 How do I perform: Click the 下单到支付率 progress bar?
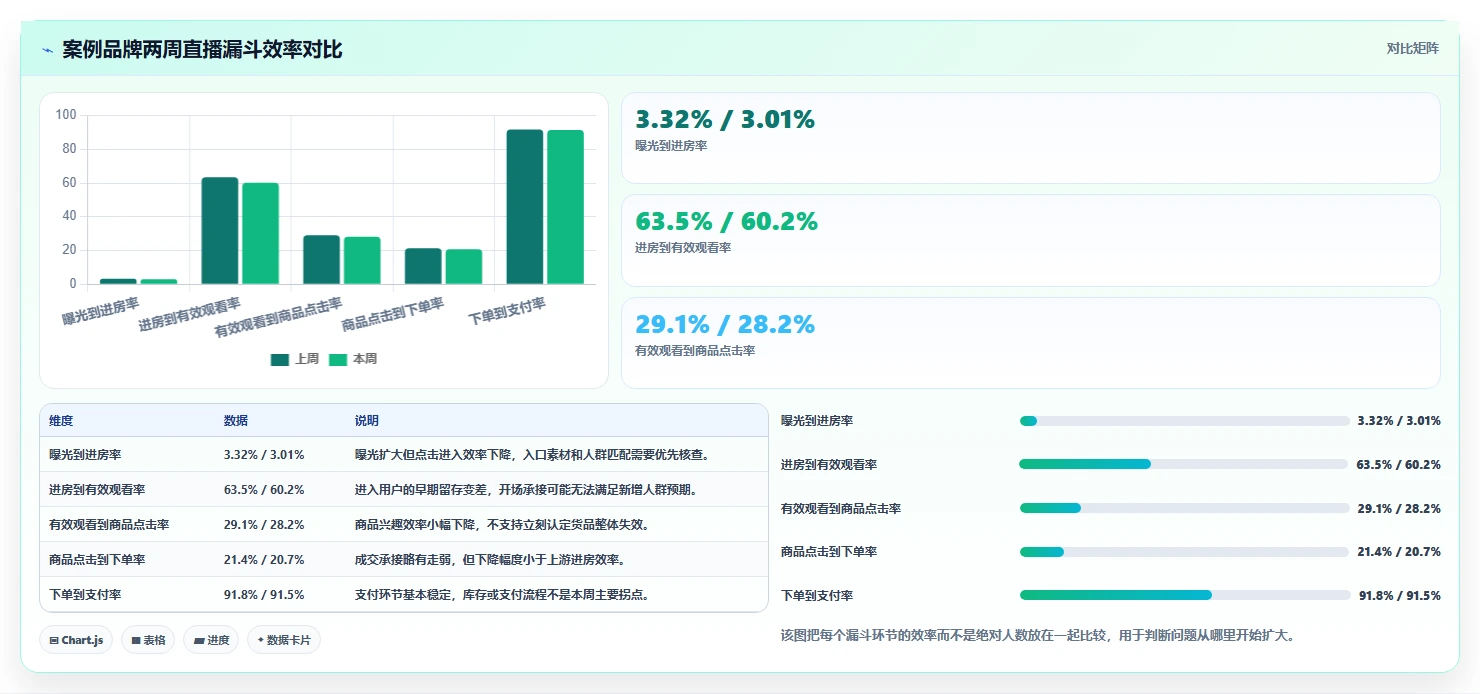pos(1184,595)
